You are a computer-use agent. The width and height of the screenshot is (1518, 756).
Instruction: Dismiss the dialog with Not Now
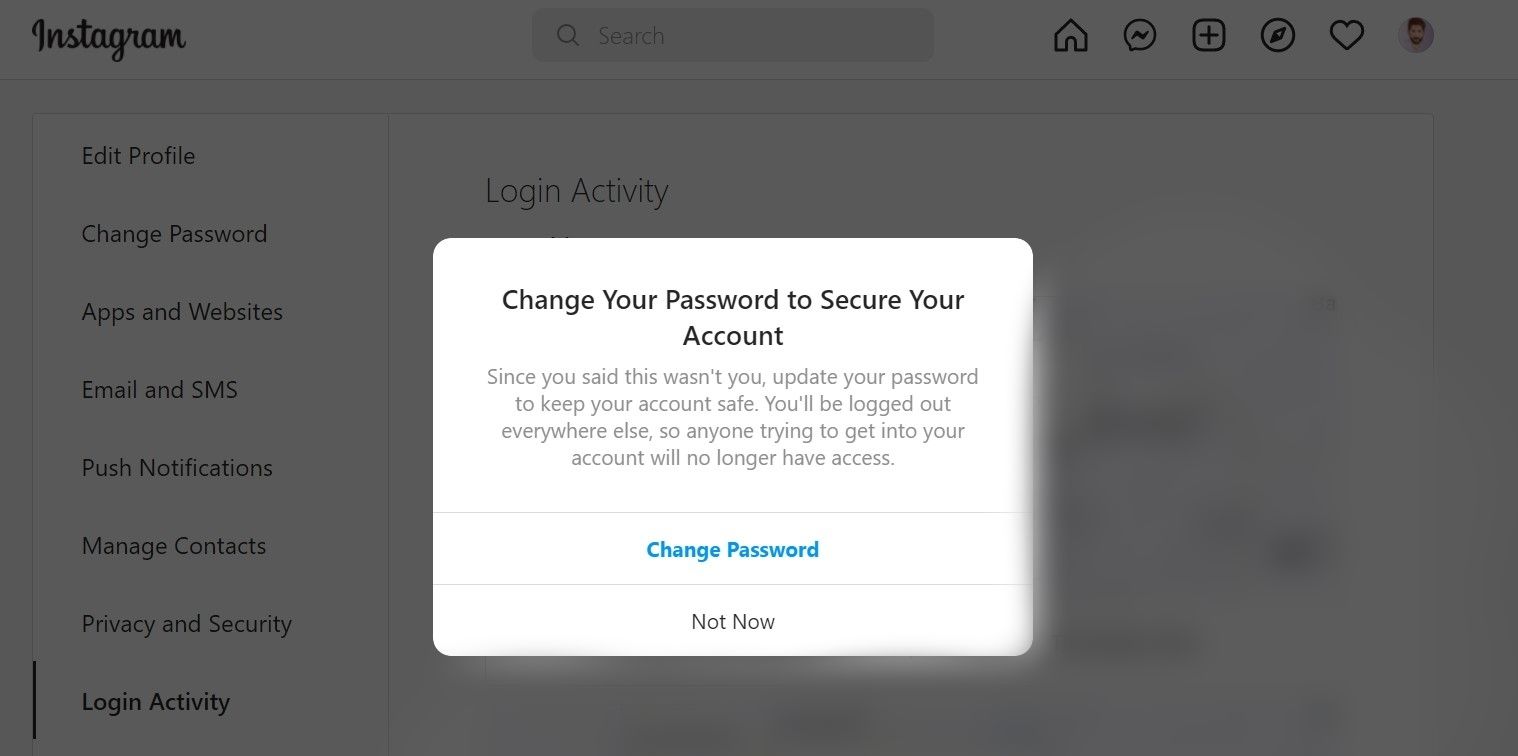(733, 621)
